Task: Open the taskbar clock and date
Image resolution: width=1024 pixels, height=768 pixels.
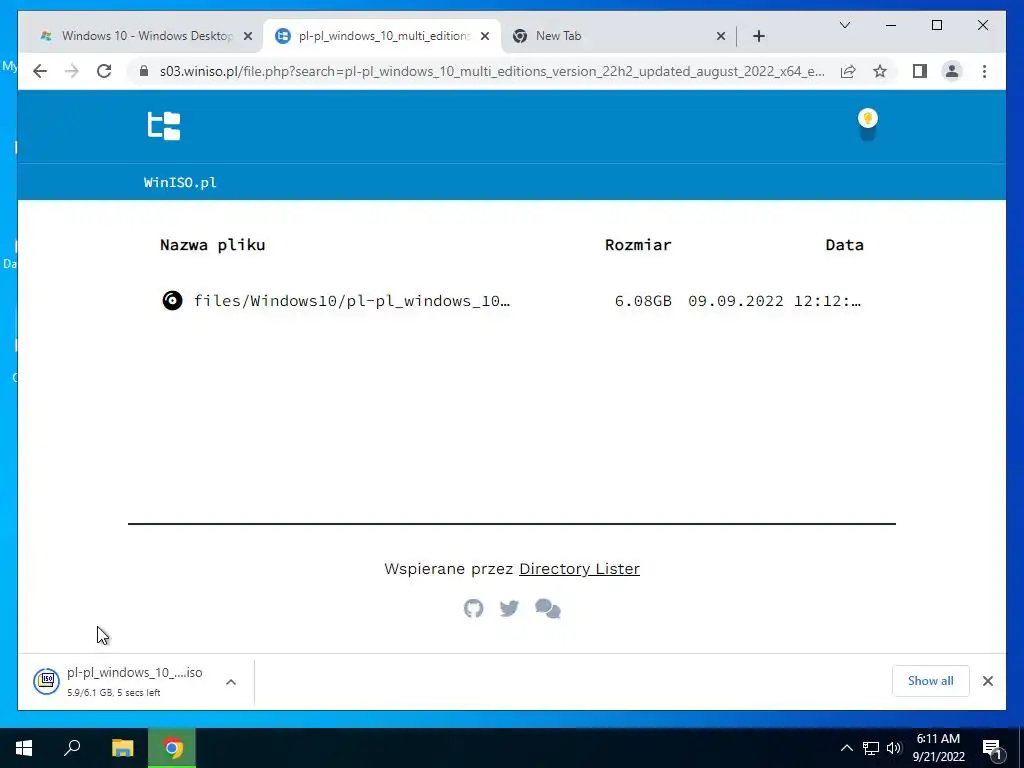Action: 938,748
